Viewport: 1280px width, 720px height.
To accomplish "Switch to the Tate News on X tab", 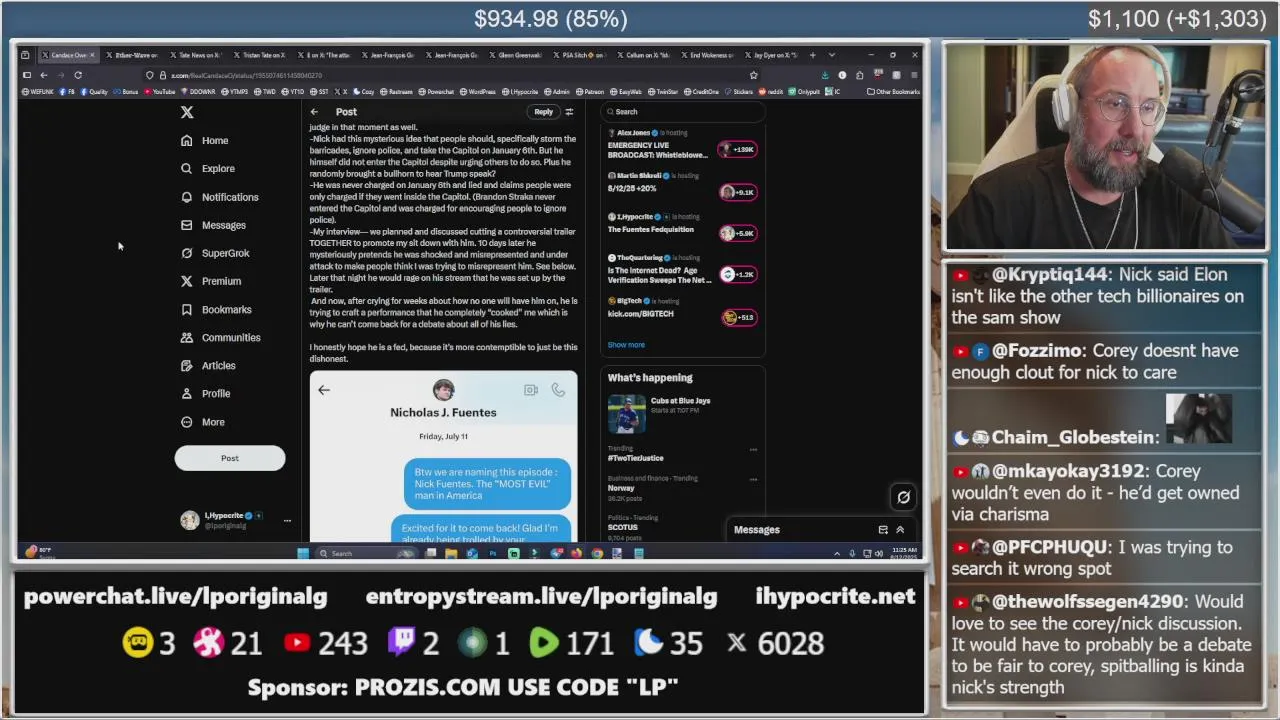I will (196, 55).
